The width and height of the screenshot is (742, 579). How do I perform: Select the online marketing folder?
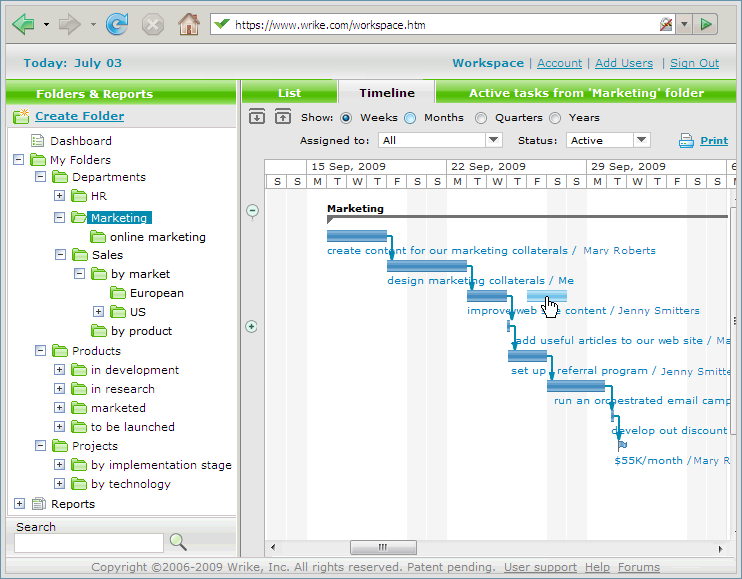tap(157, 237)
